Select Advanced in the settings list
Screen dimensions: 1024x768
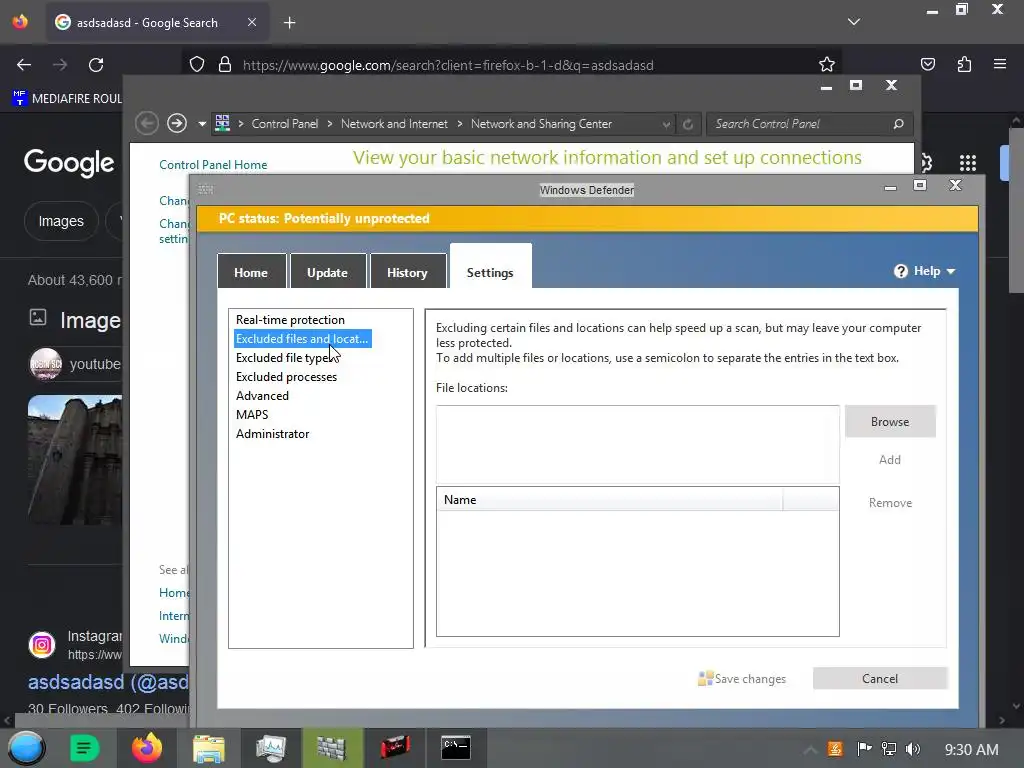263,396
